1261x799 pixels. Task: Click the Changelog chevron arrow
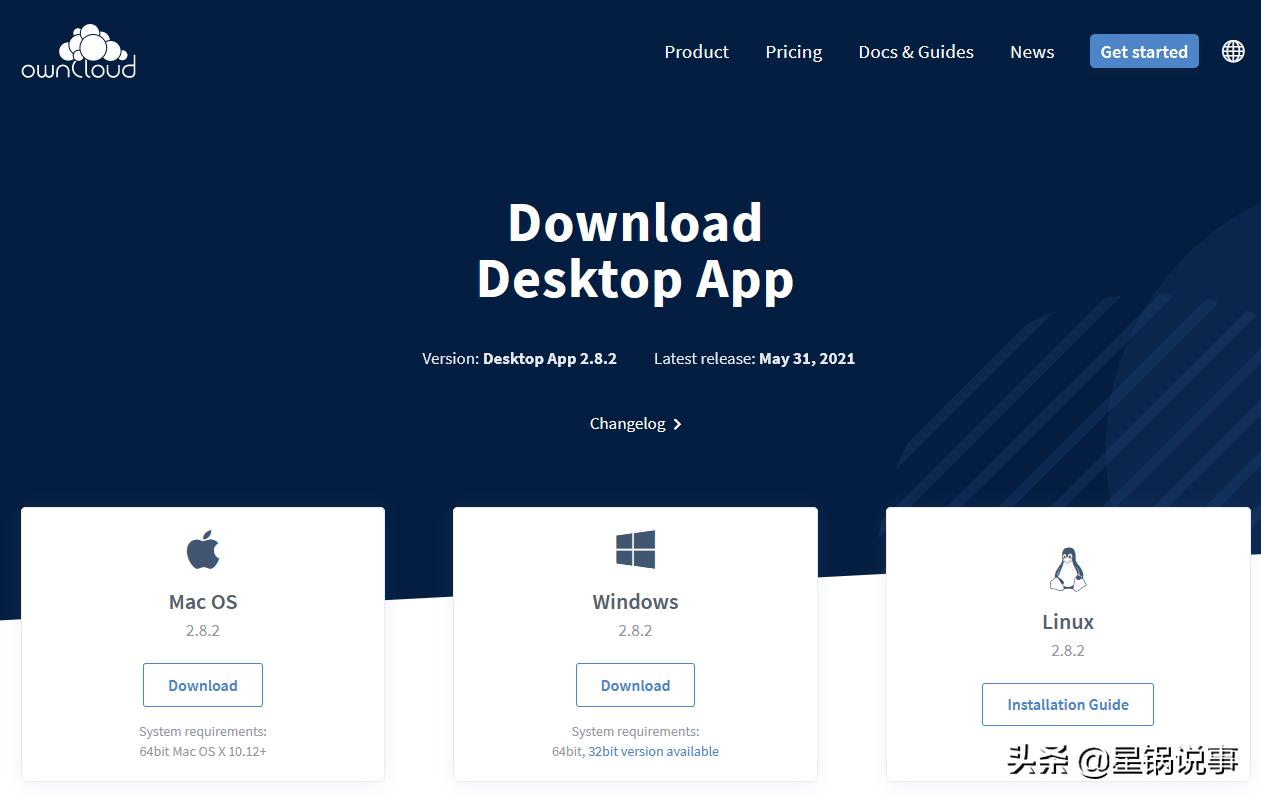(677, 424)
